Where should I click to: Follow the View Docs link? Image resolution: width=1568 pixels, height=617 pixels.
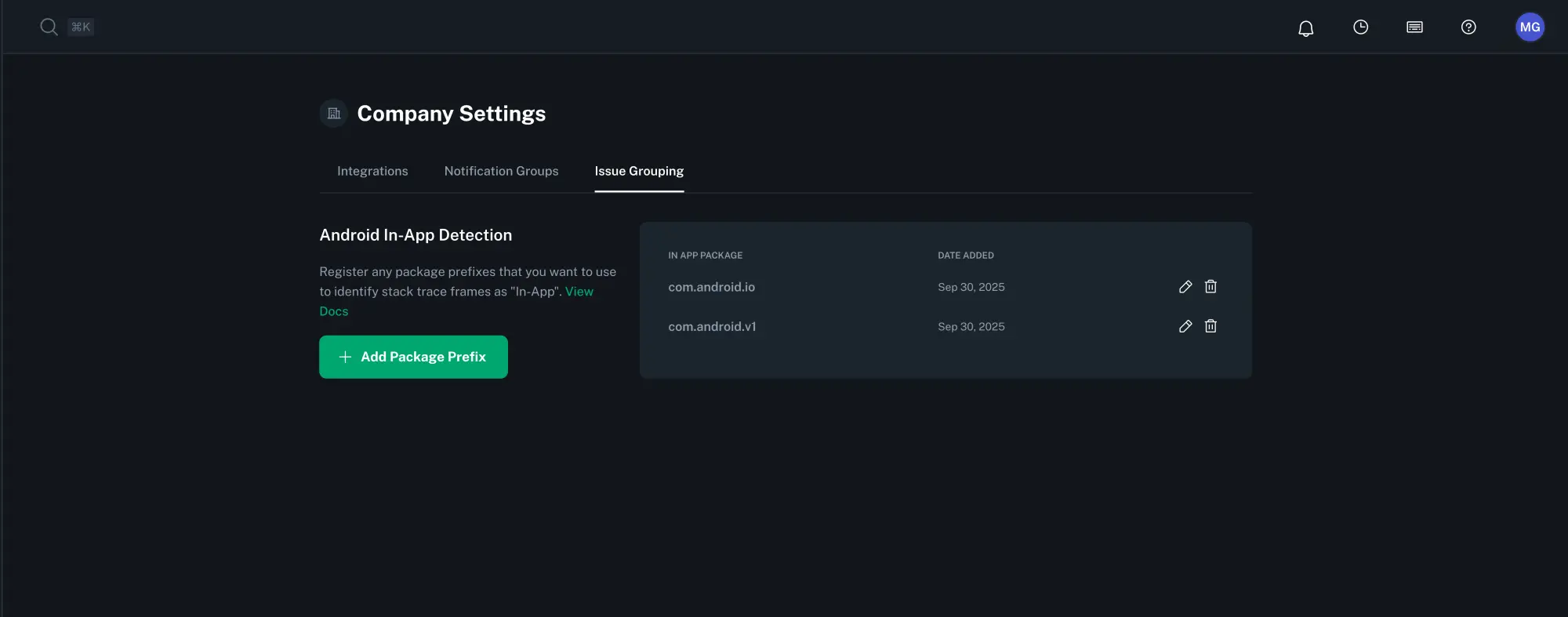(579, 292)
